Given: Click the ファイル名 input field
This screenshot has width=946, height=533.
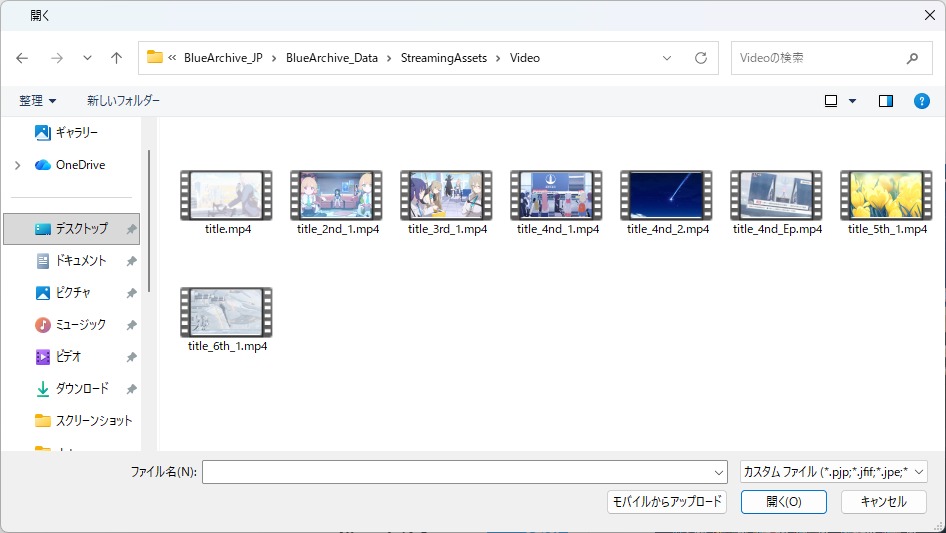Looking at the screenshot, I should (460, 472).
